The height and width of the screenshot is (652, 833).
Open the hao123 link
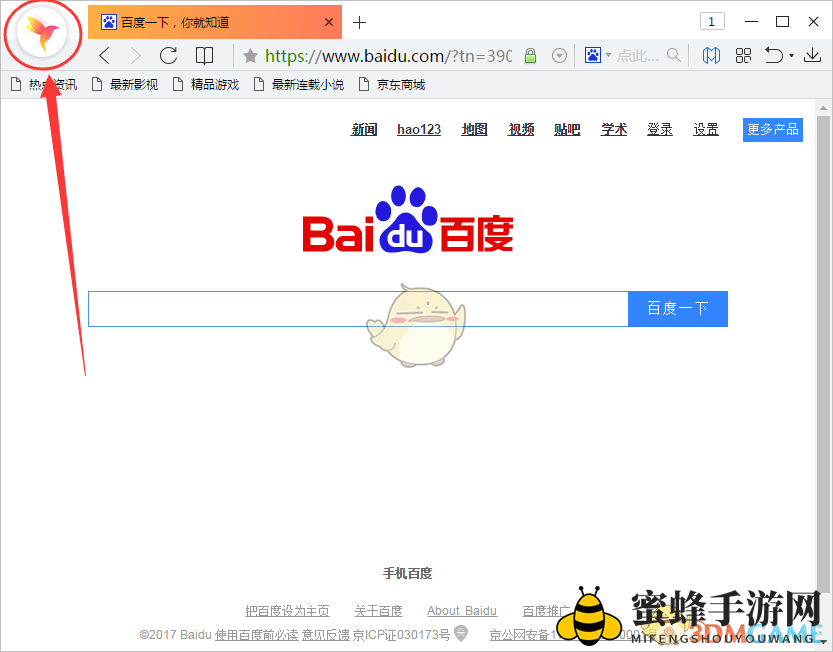click(x=419, y=129)
